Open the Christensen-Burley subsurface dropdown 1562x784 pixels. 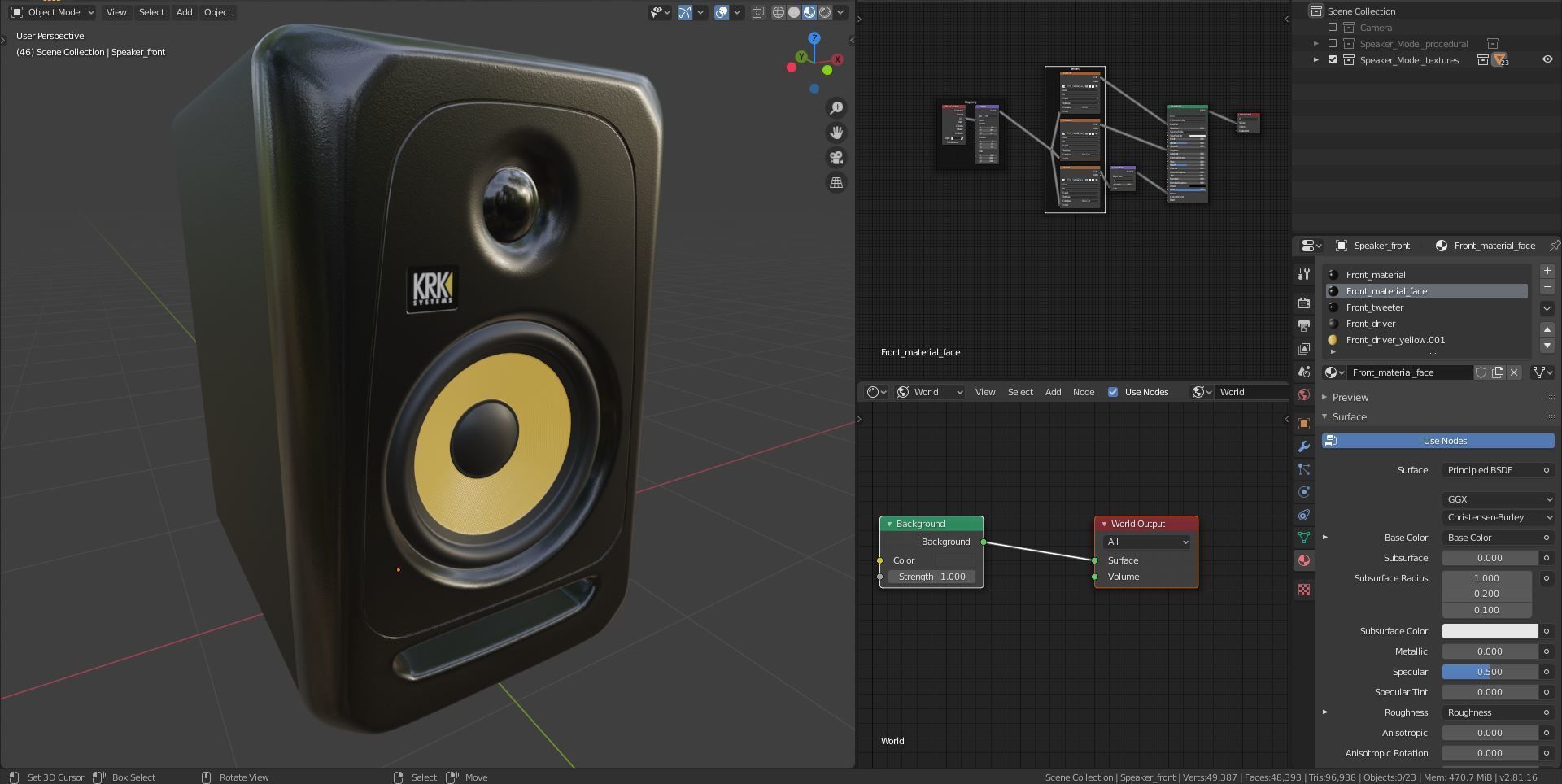[1498, 517]
